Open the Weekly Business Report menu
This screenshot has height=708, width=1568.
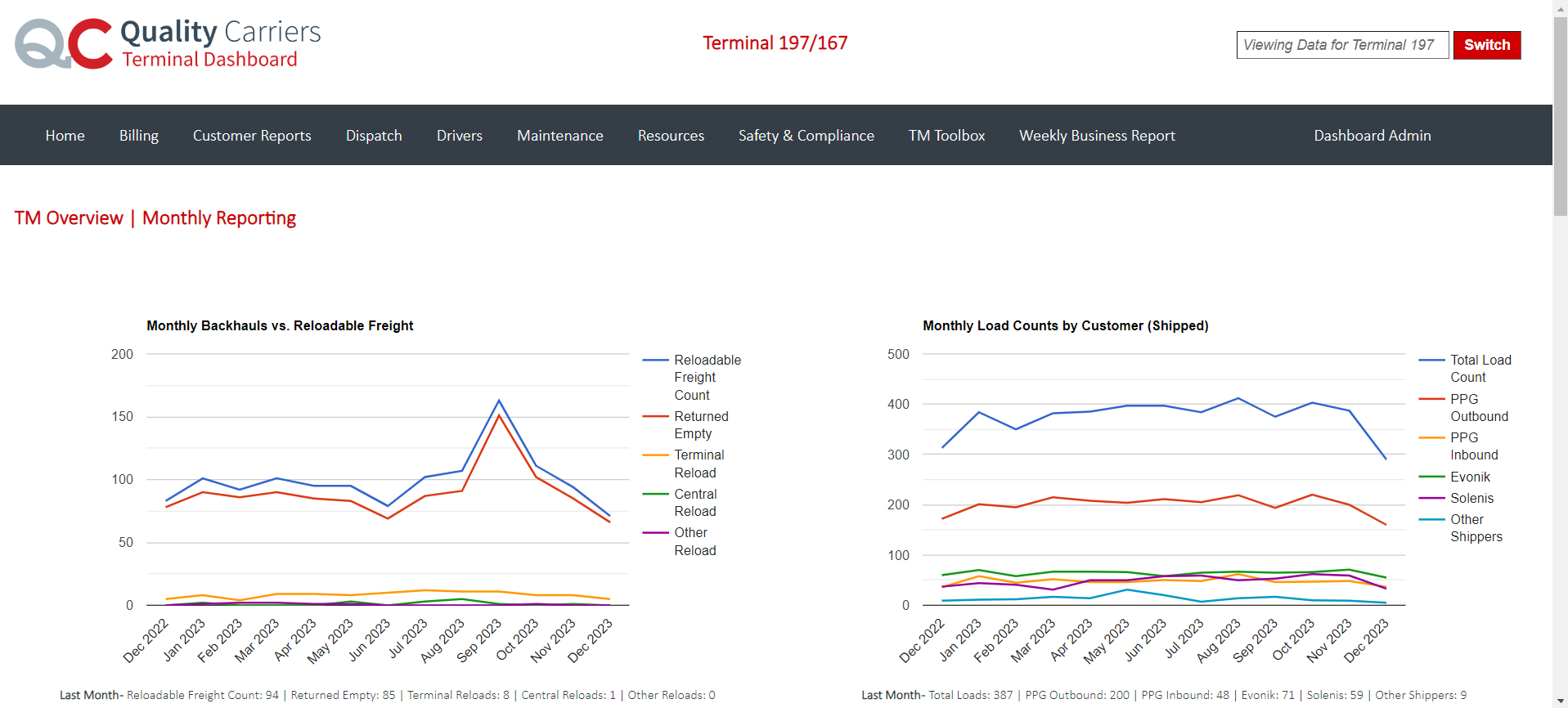click(x=1097, y=136)
